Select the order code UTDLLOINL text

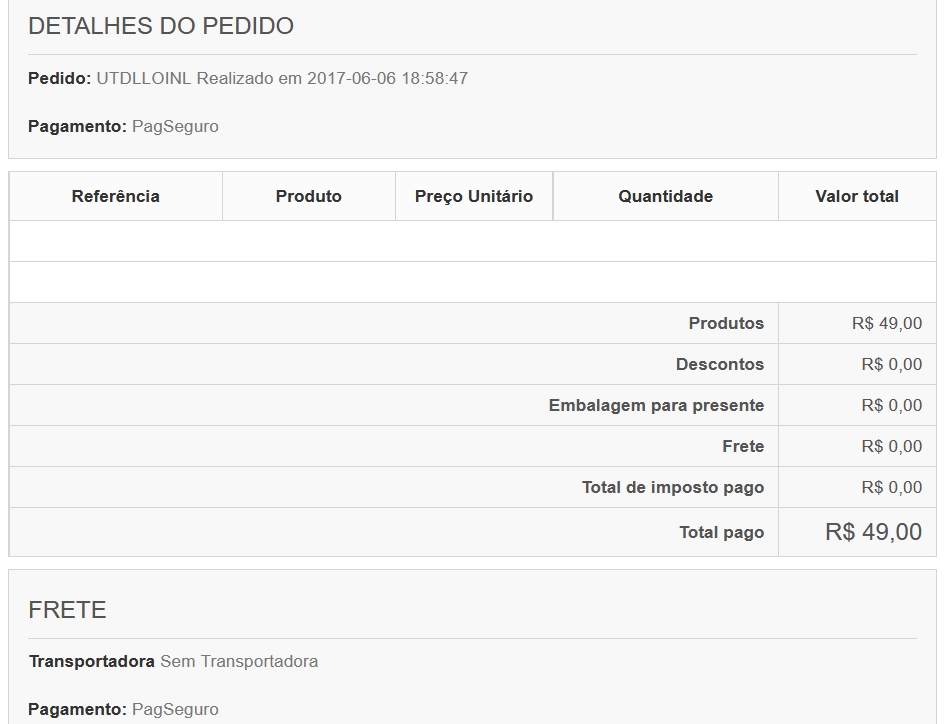(144, 78)
